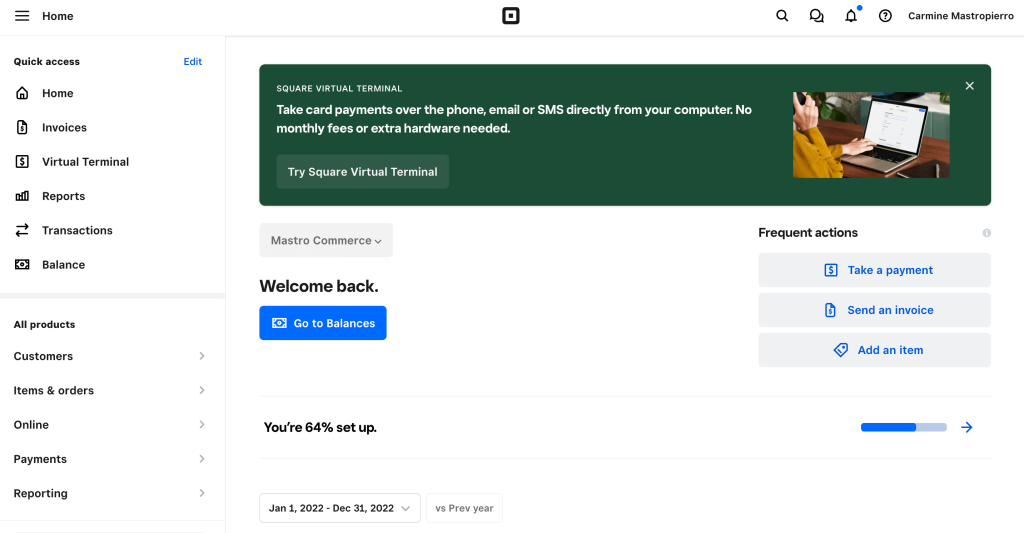Image resolution: width=1024 pixels, height=533 pixels.
Task: Dismiss the Virtual Terminal banner
Action: [970, 86]
